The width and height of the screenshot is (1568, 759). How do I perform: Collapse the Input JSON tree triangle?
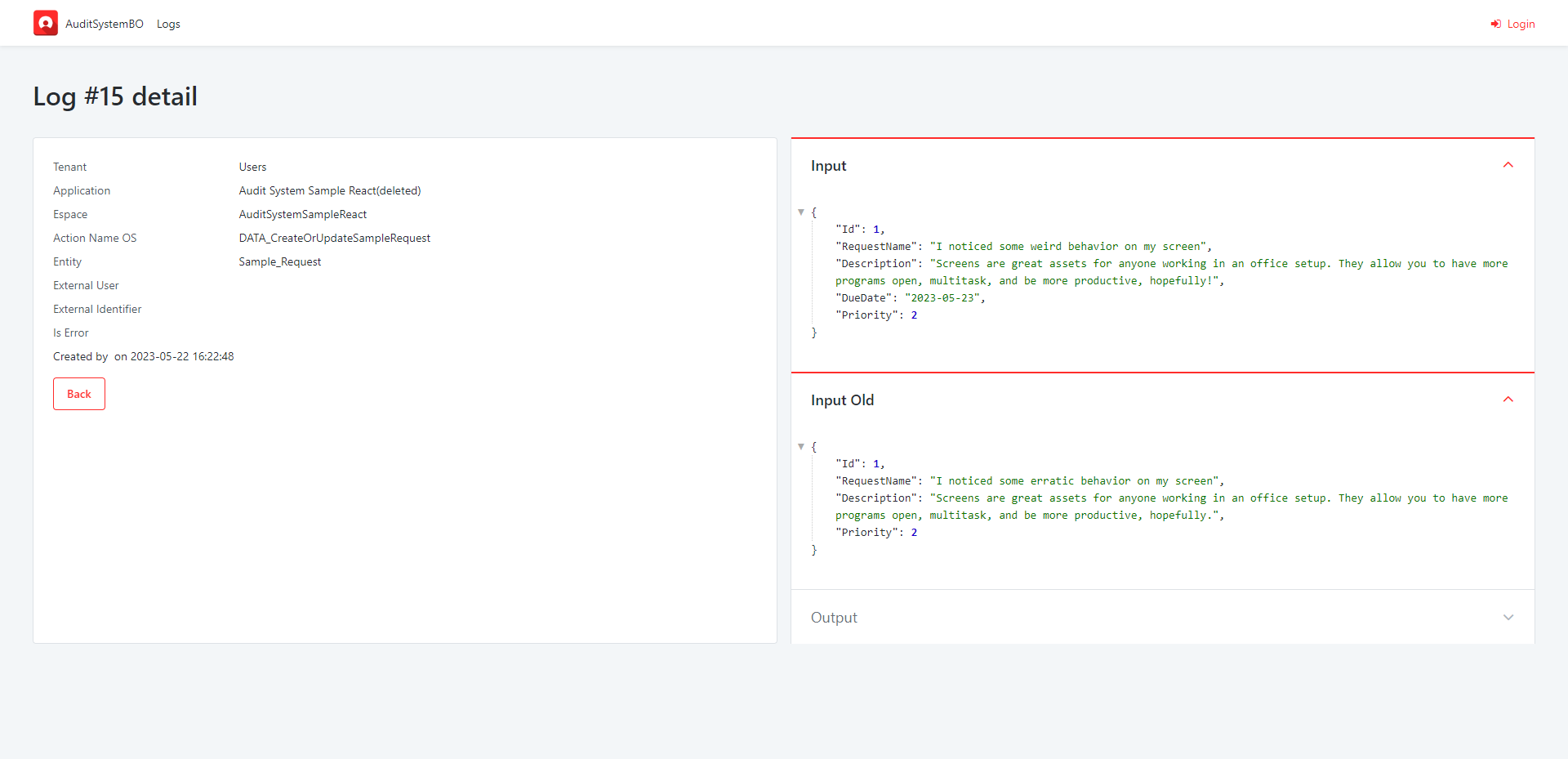pos(801,212)
